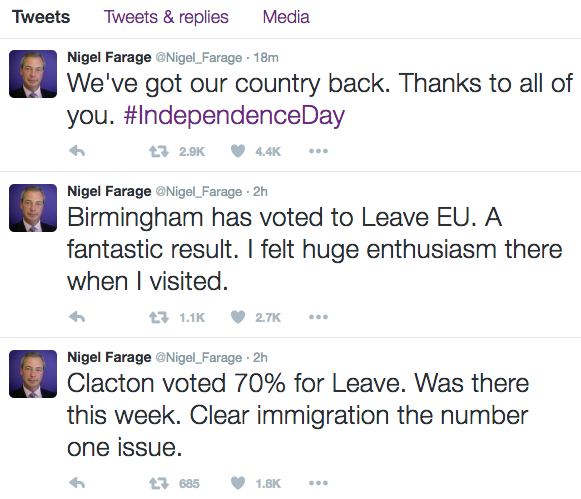Screen dimensions: 581x499
Task: Retweet the Clacton tweet
Action: coord(159,483)
